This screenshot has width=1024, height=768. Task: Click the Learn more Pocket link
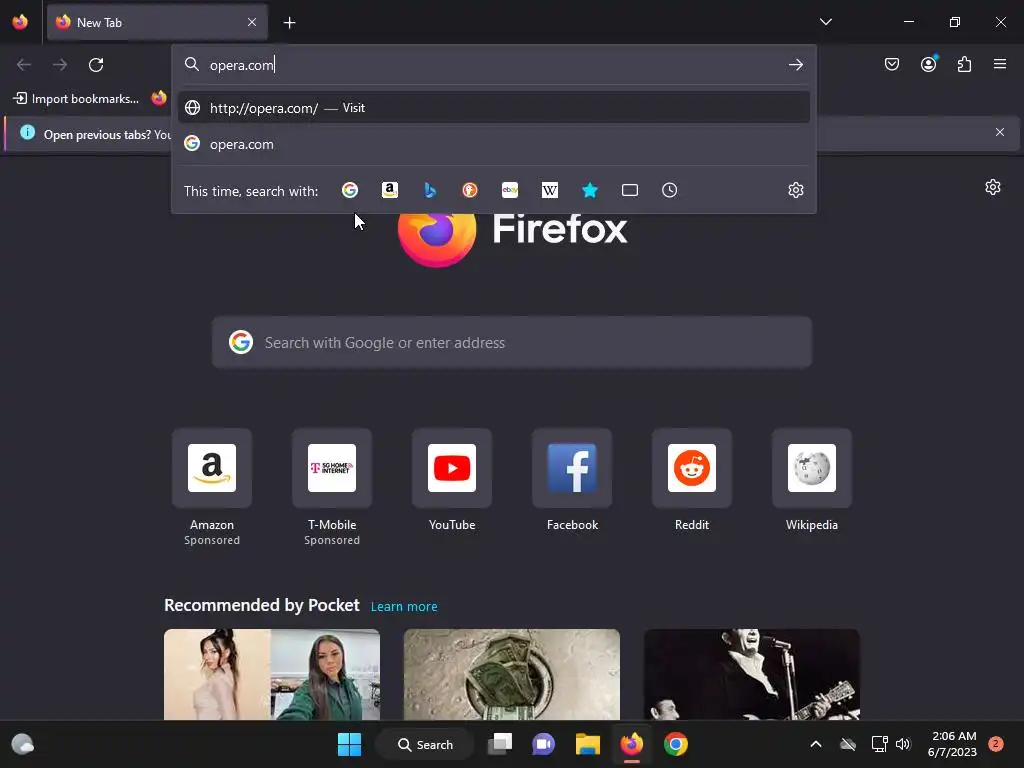coord(404,607)
